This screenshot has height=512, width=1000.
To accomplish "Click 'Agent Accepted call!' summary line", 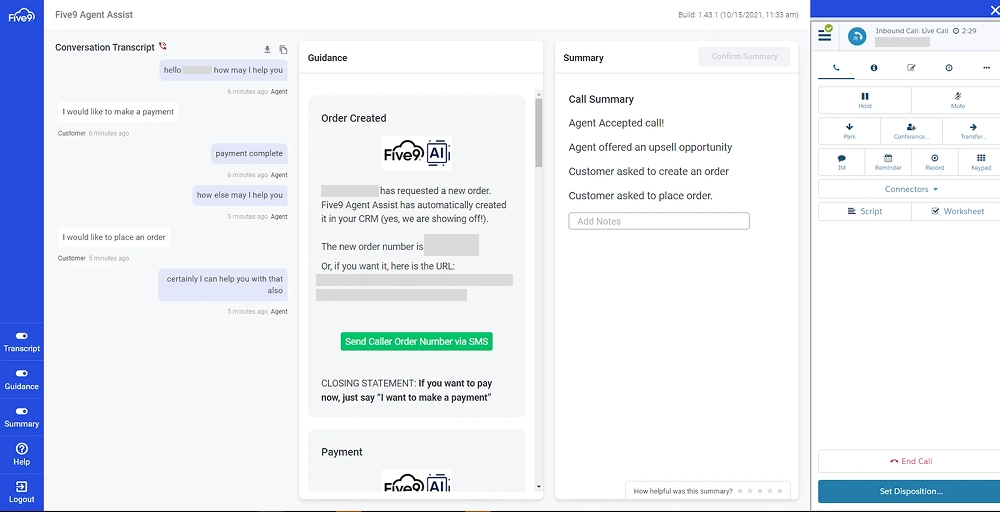I will pyautogui.click(x=616, y=123).
